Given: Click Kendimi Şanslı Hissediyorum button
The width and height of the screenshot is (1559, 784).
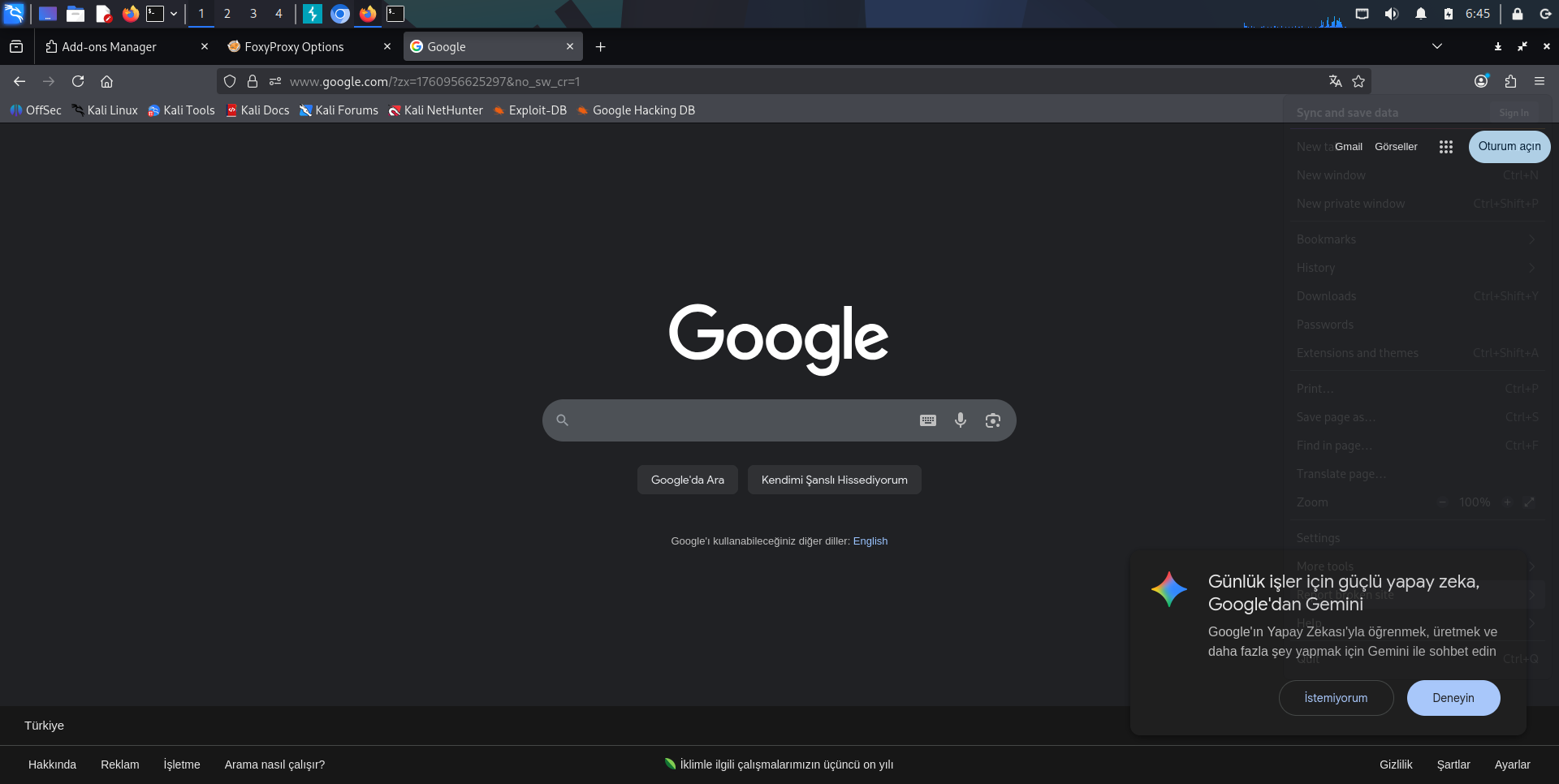Looking at the screenshot, I should coord(835,480).
